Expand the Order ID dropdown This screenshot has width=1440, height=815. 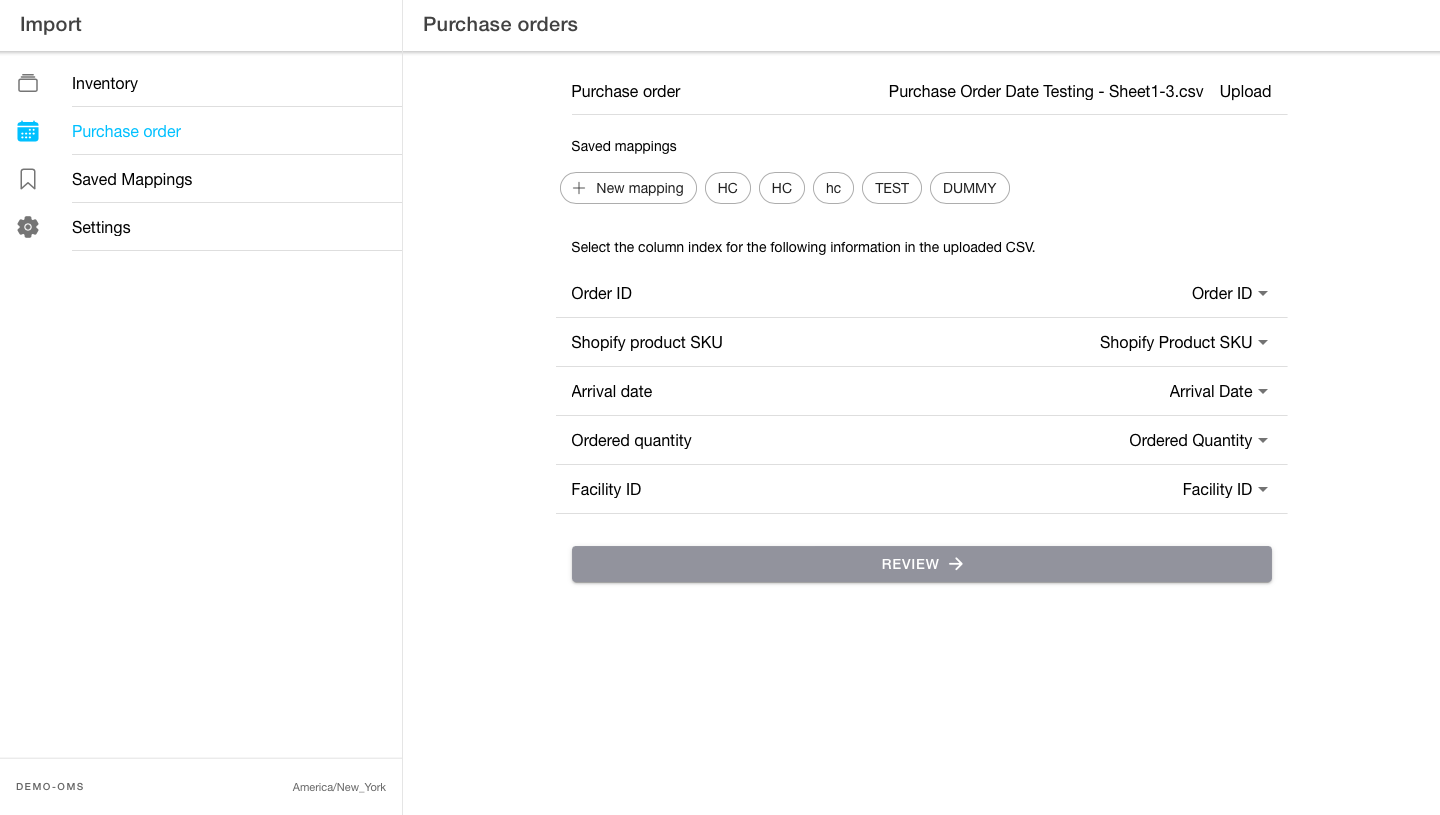point(1229,293)
